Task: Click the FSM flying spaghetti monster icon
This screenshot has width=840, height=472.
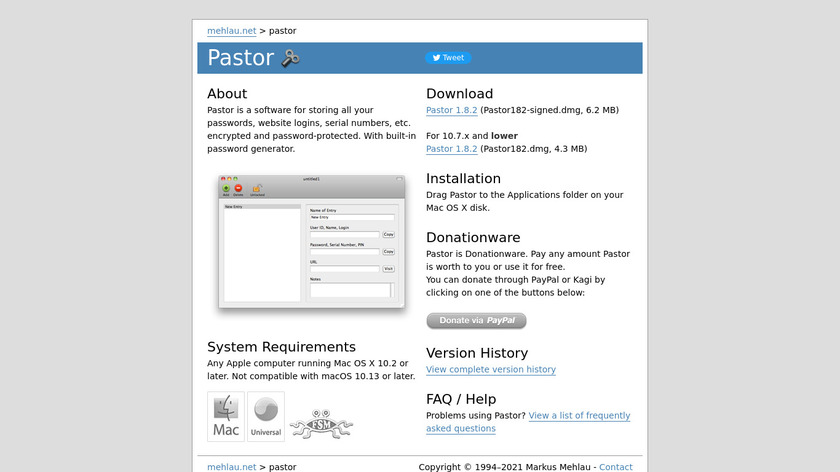Action: point(321,424)
